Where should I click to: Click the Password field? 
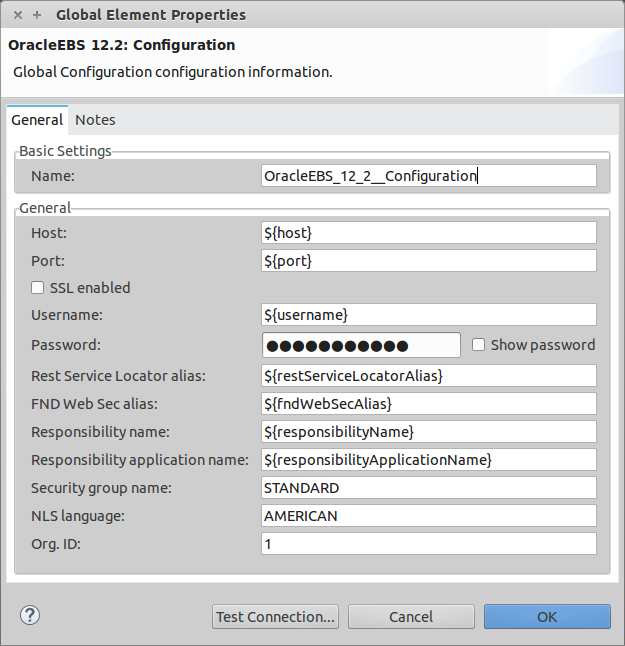coord(361,345)
